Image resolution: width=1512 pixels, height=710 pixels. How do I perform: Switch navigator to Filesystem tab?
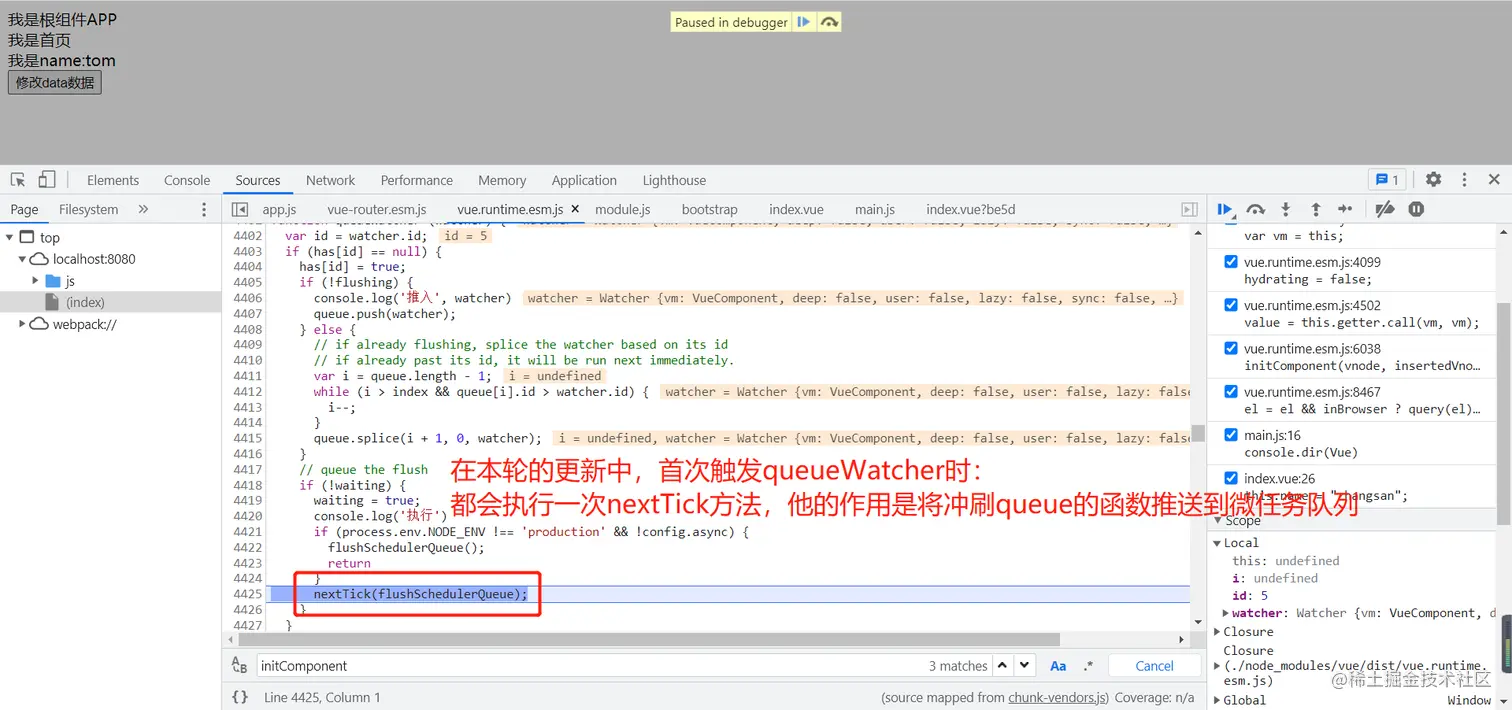tap(88, 209)
